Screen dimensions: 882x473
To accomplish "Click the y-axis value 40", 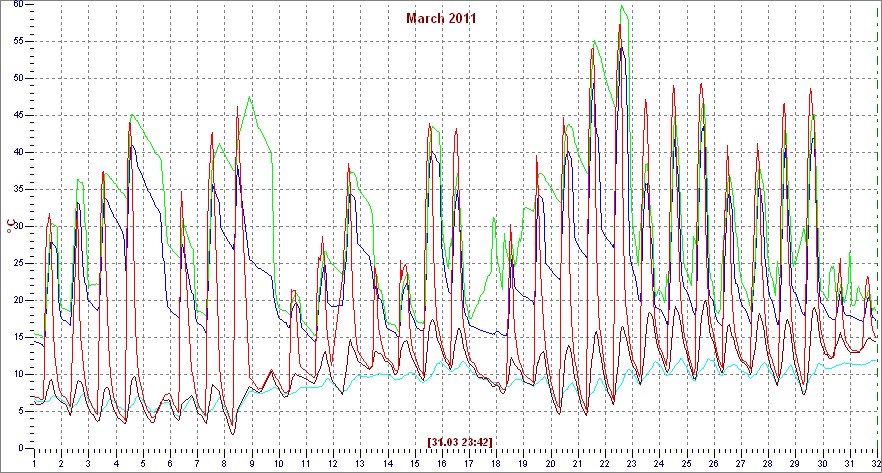I will (x=18, y=152).
